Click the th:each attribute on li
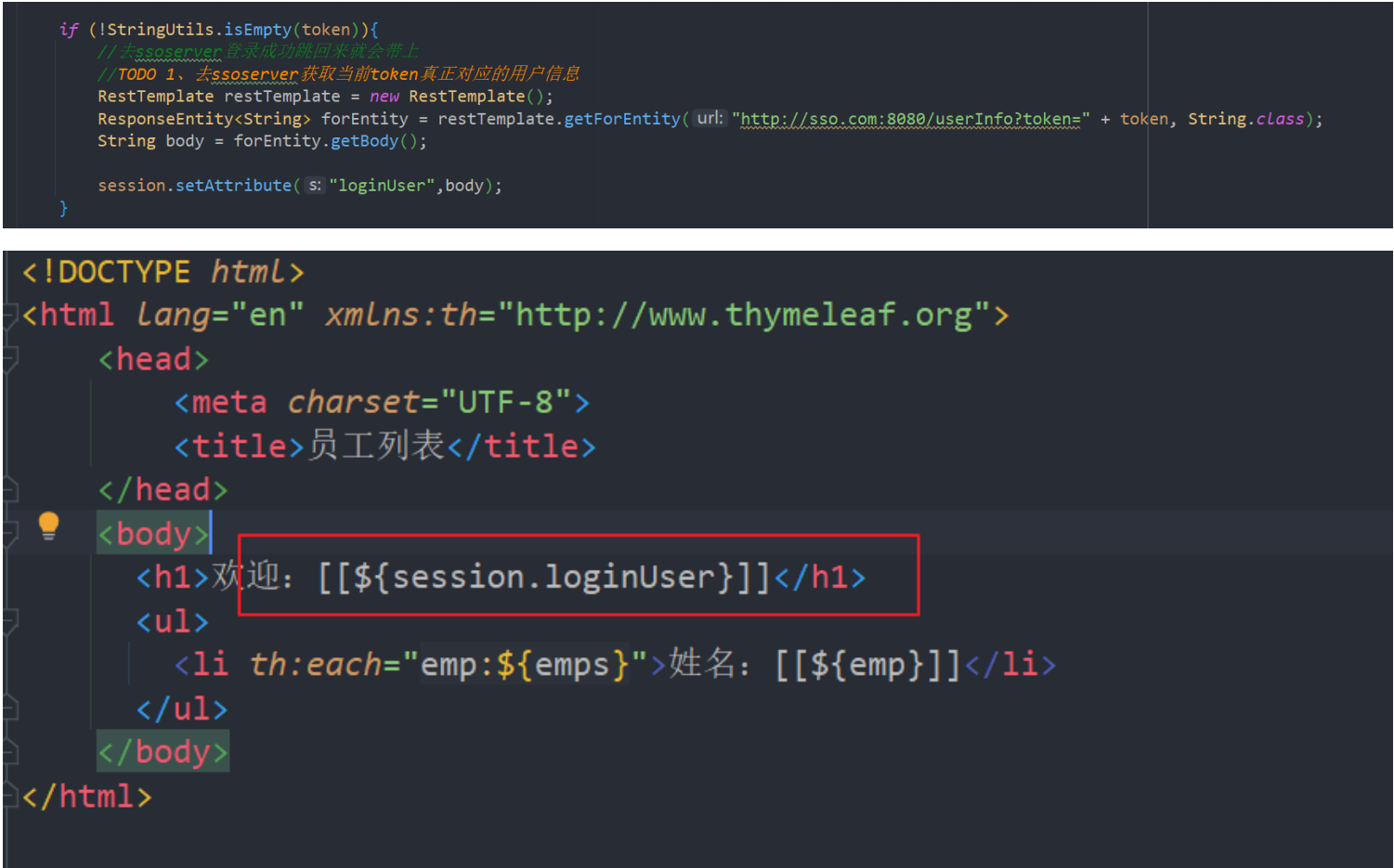Screen dimensions: 1394x868 click(449, 664)
